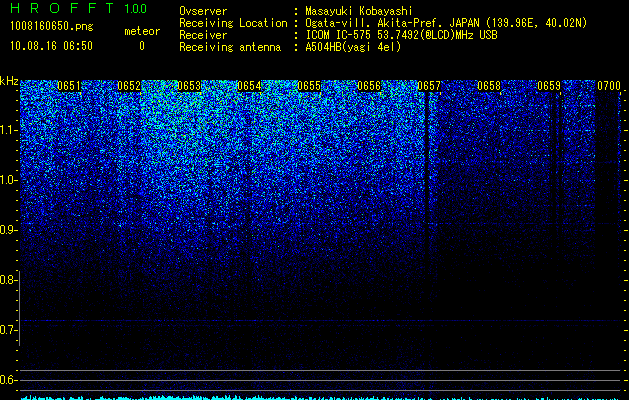Click the kHz axis unit label
Viewport: 629px width, 400px height.
tap(9, 81)
